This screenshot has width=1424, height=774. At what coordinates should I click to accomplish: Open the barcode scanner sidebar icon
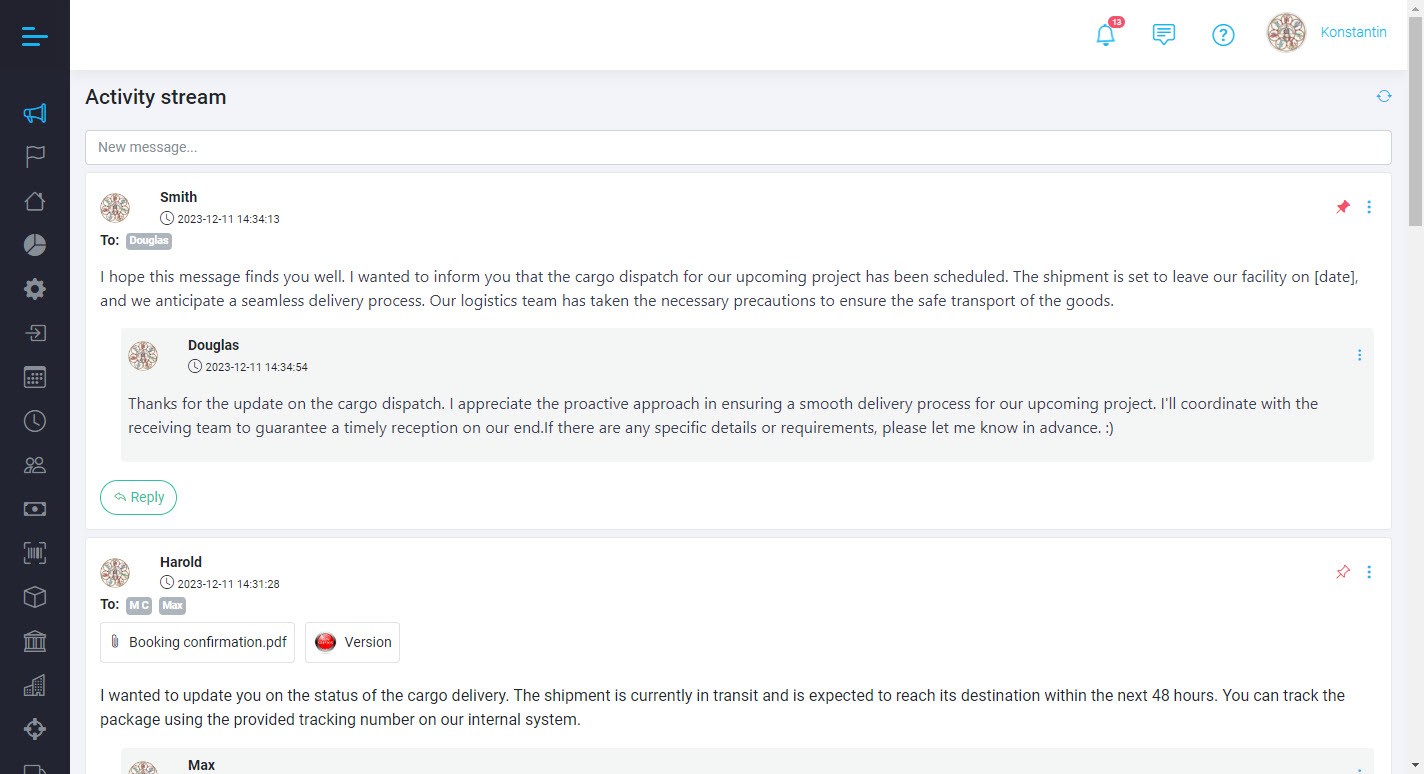pos(35,553)
